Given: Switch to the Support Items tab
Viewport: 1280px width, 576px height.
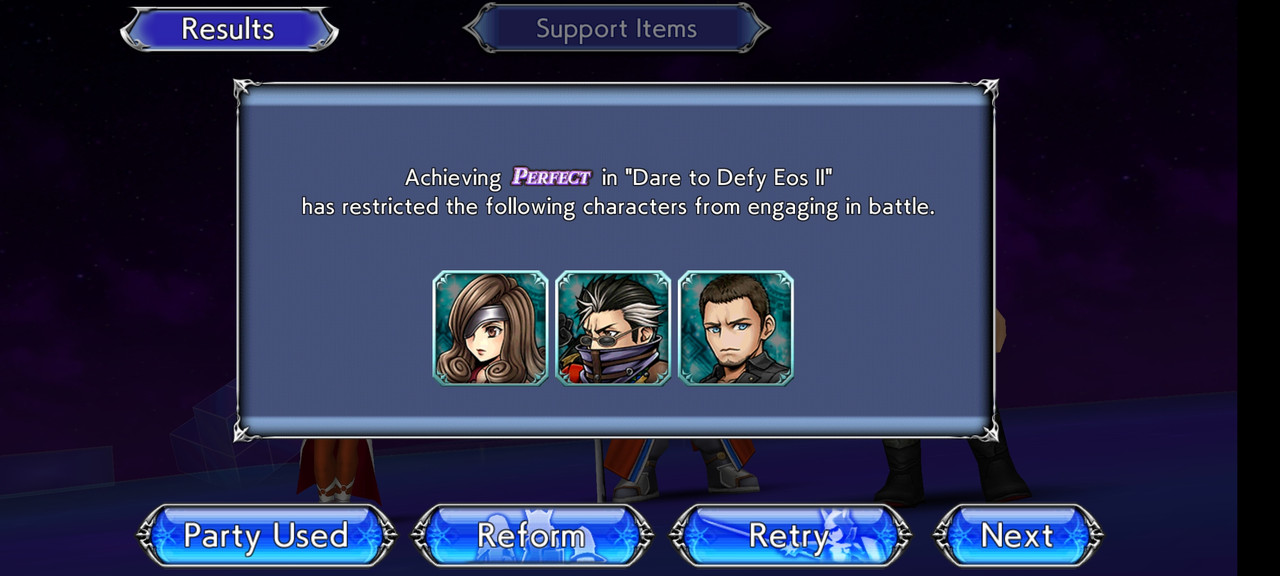Looking at the screenshot, I should click(x=616, y=29).
